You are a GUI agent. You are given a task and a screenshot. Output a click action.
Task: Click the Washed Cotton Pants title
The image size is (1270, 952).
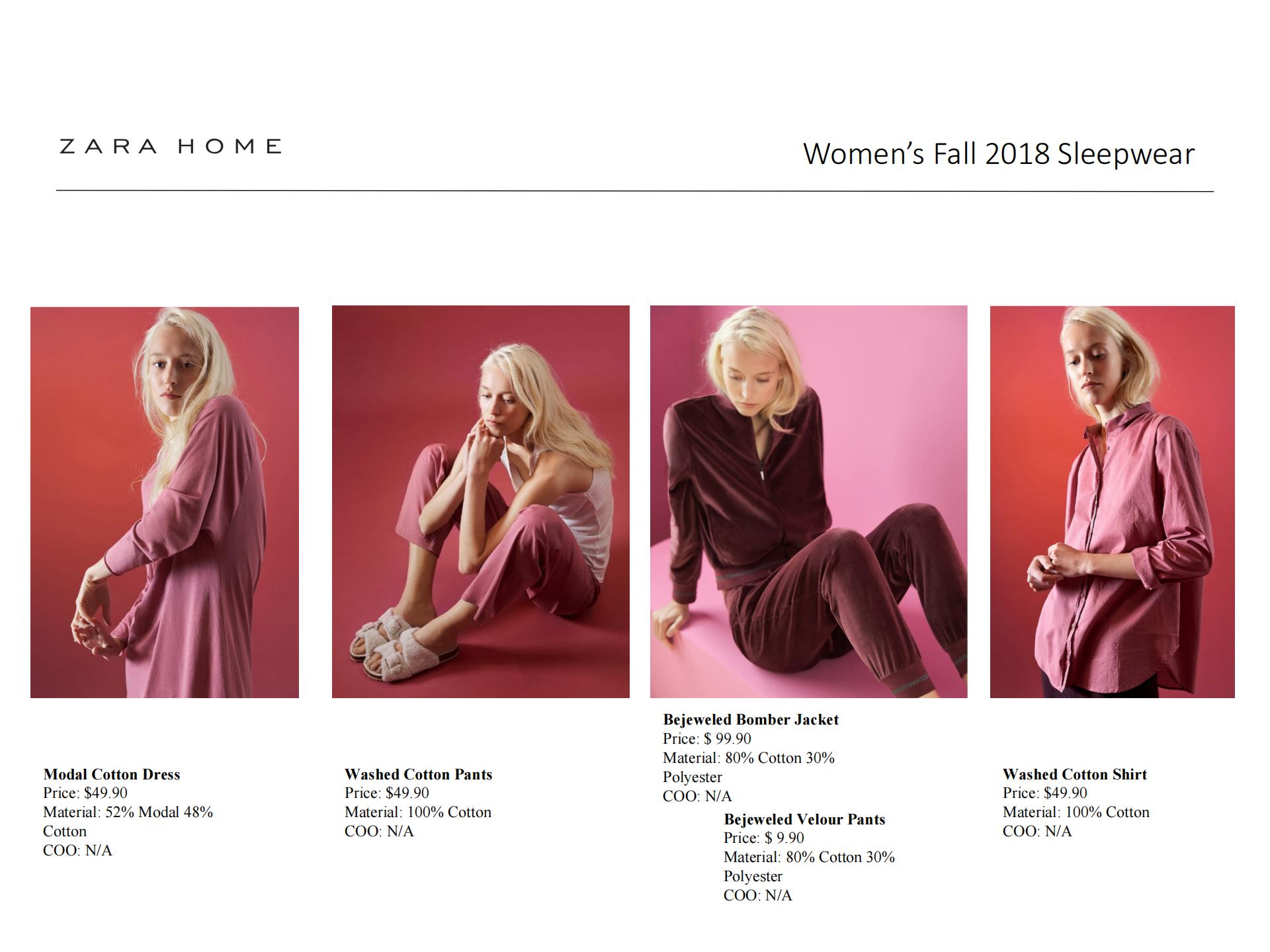[x=418, y=774]
